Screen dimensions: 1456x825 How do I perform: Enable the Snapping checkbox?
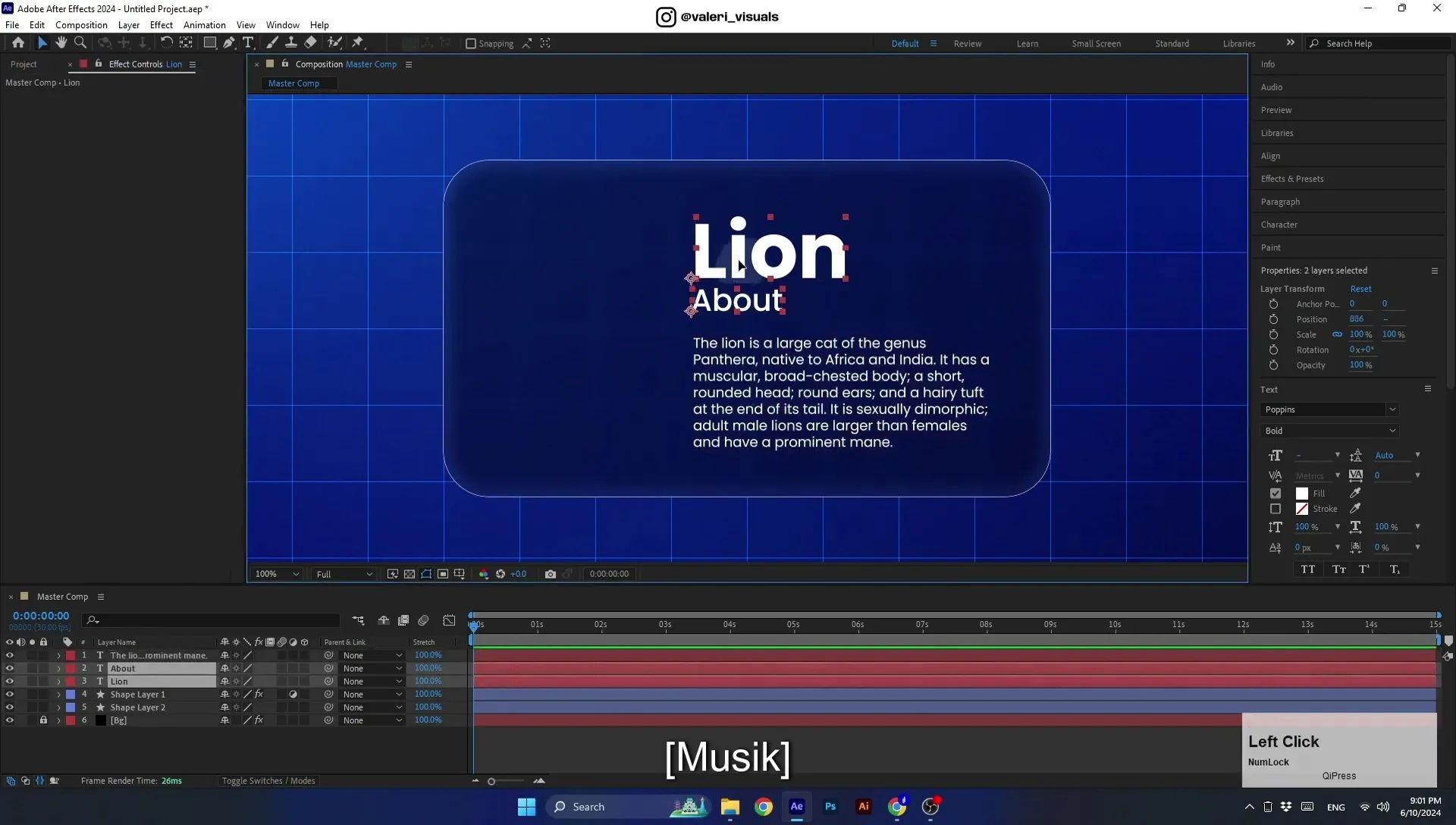point(471,44)
